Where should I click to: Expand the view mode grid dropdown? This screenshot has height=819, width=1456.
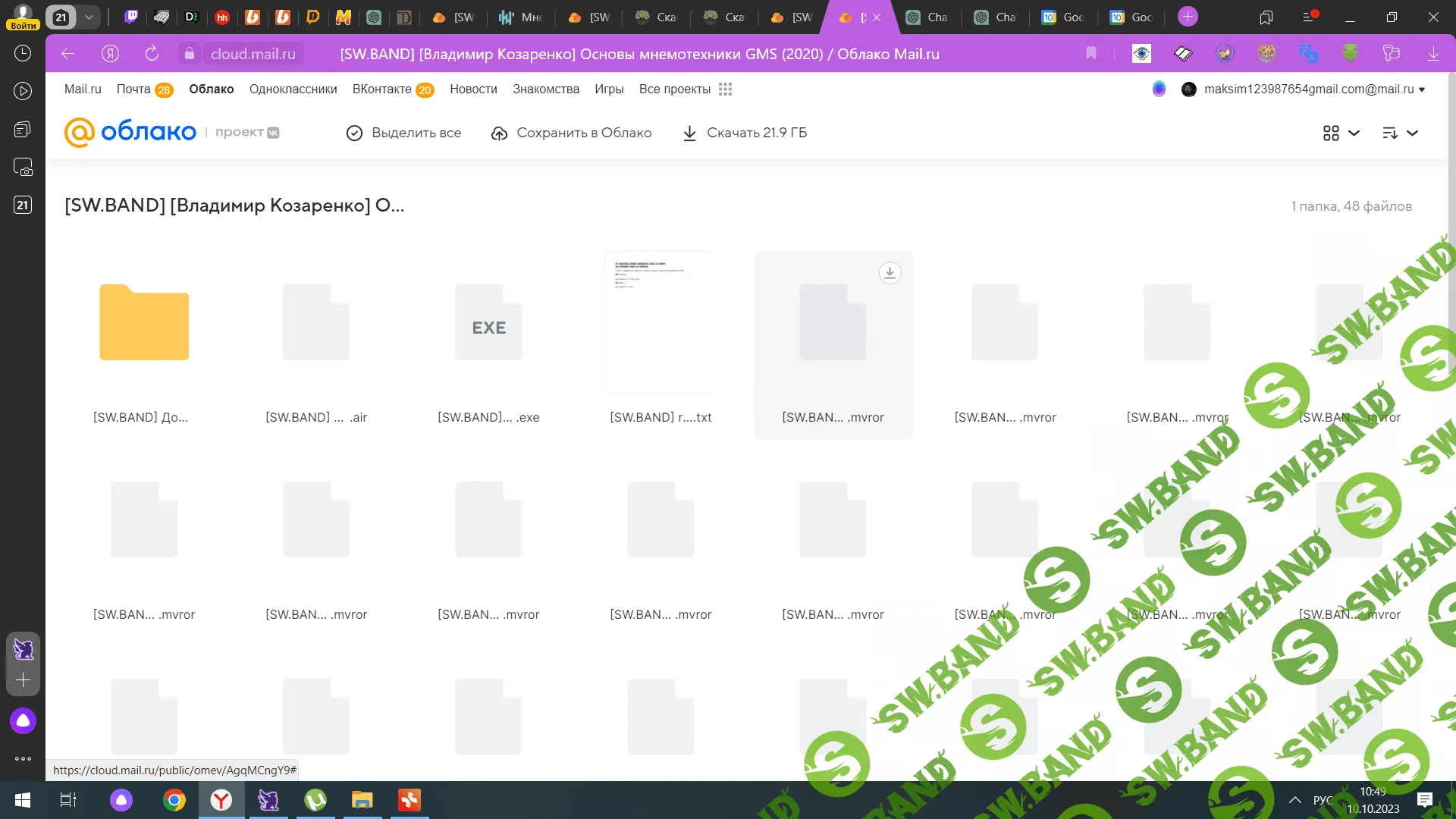(1341, 133)
